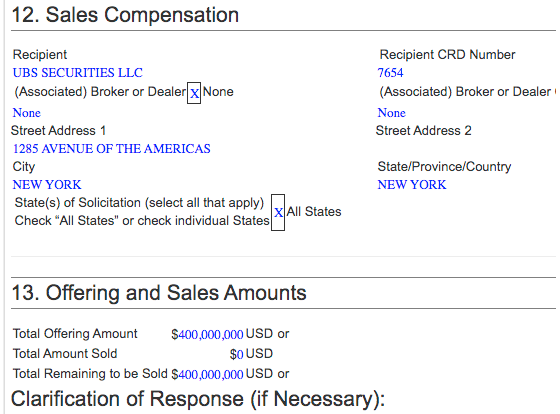The height and width of the screenshot is (414, 560).
Task: Click the NEW YORK state/province value
Action: coord(412,185)
